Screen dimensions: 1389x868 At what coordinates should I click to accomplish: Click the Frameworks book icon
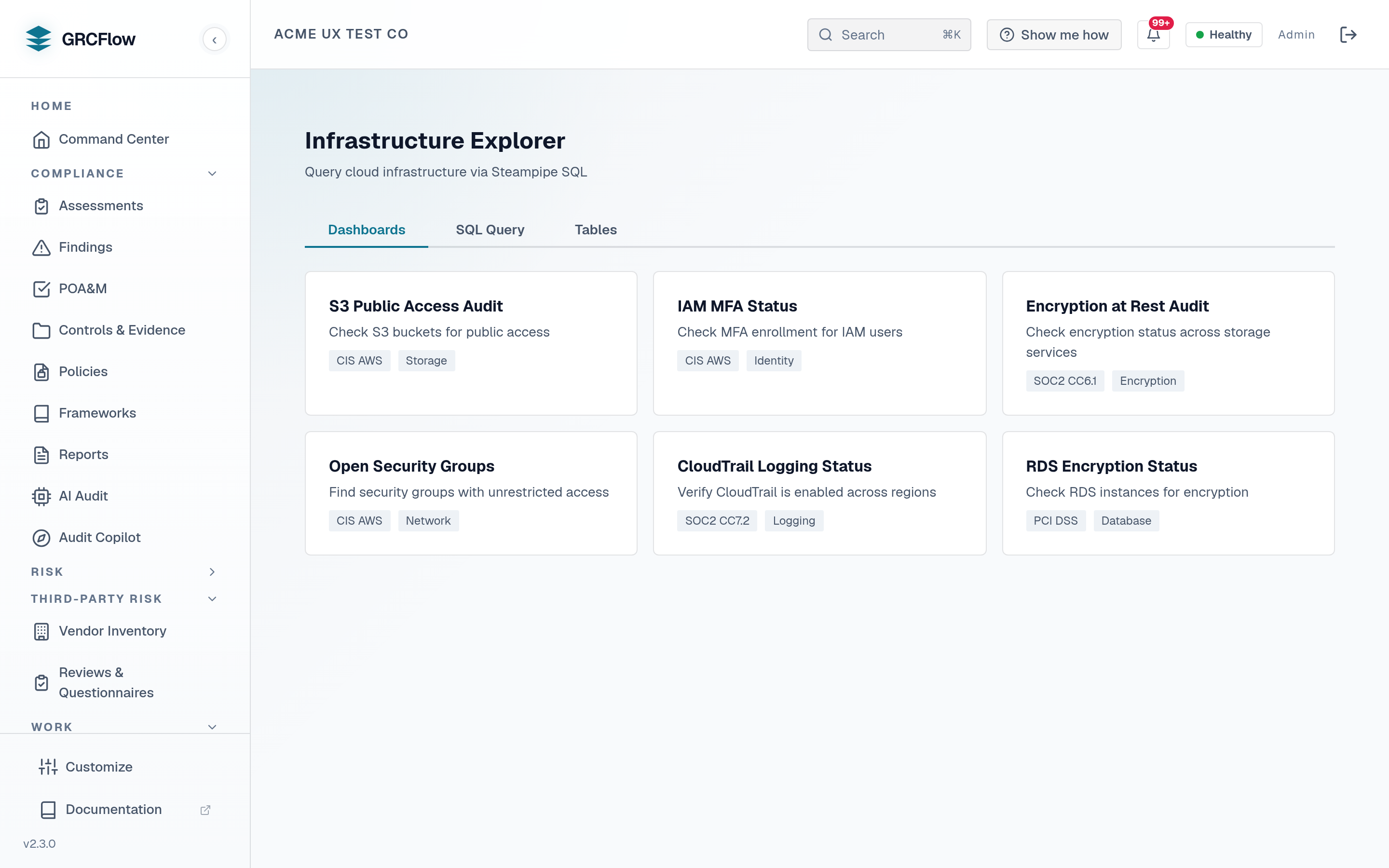click(41, 413)
